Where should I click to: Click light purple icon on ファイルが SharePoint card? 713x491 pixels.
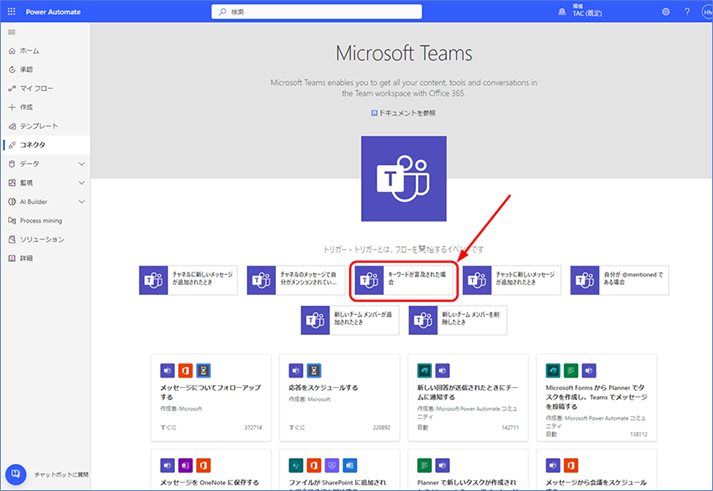[x=332, y=465]
